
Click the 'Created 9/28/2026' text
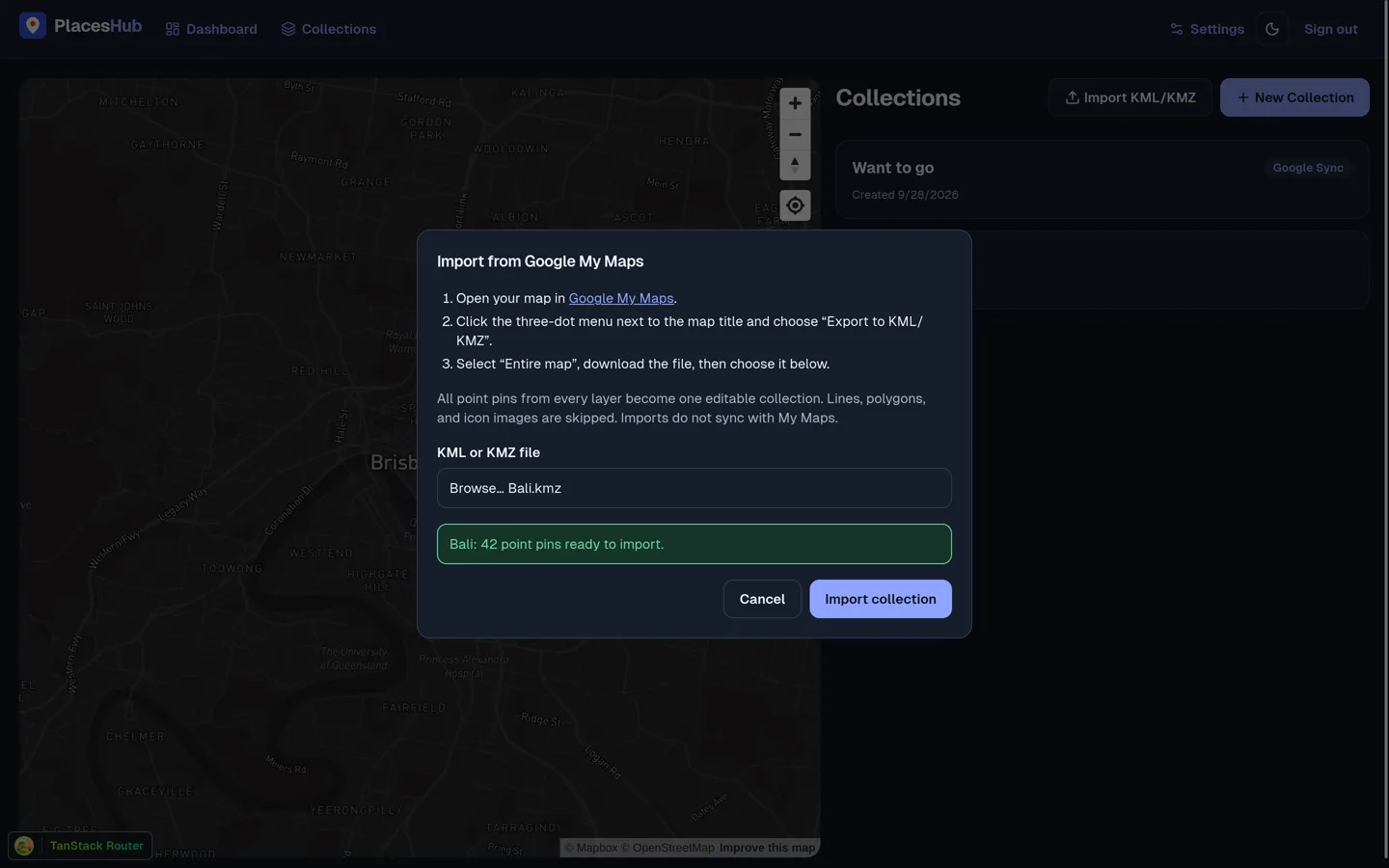(905, 195)
